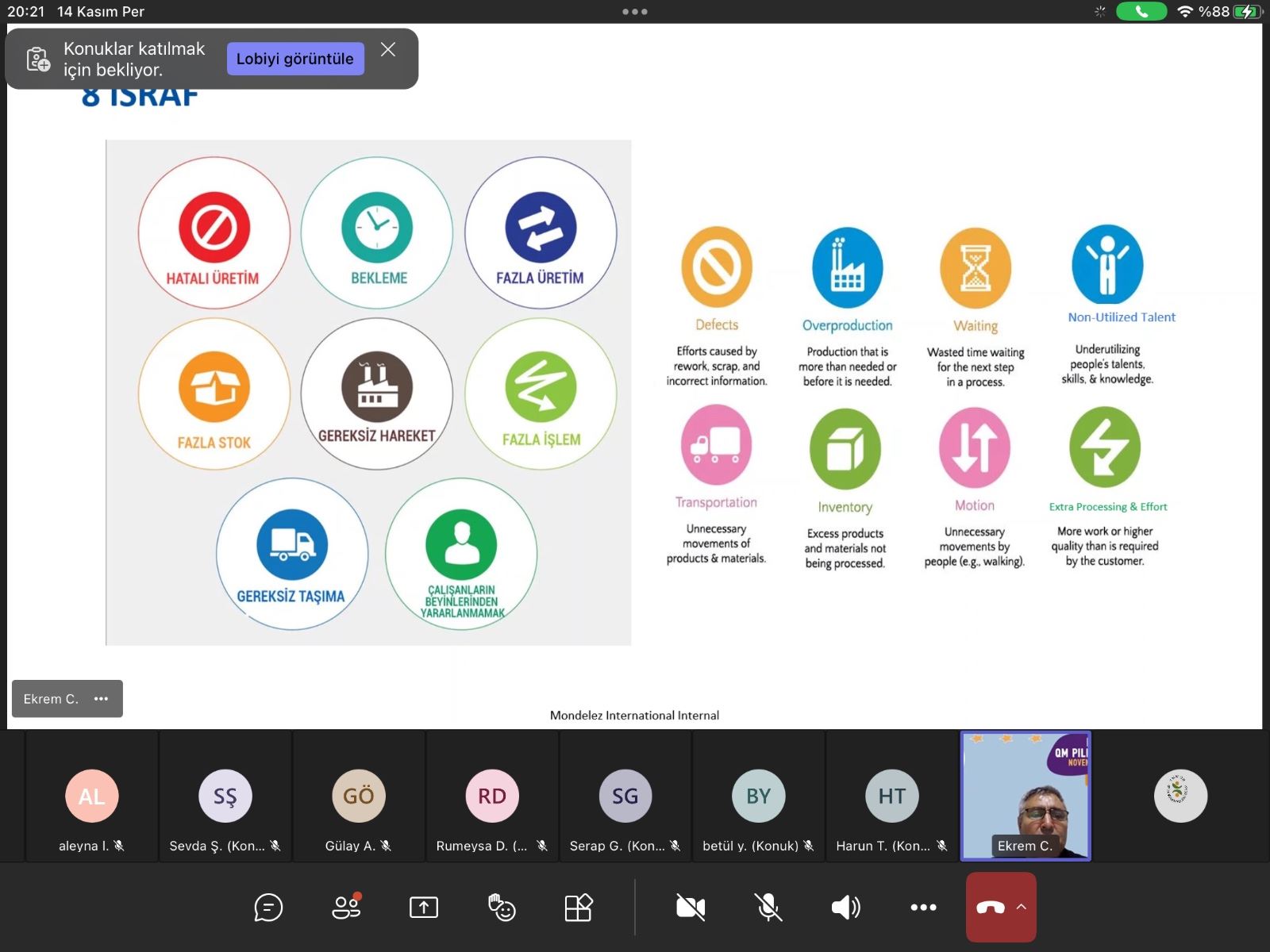Toggle the speaker audio output

click(x=845, y=907)
